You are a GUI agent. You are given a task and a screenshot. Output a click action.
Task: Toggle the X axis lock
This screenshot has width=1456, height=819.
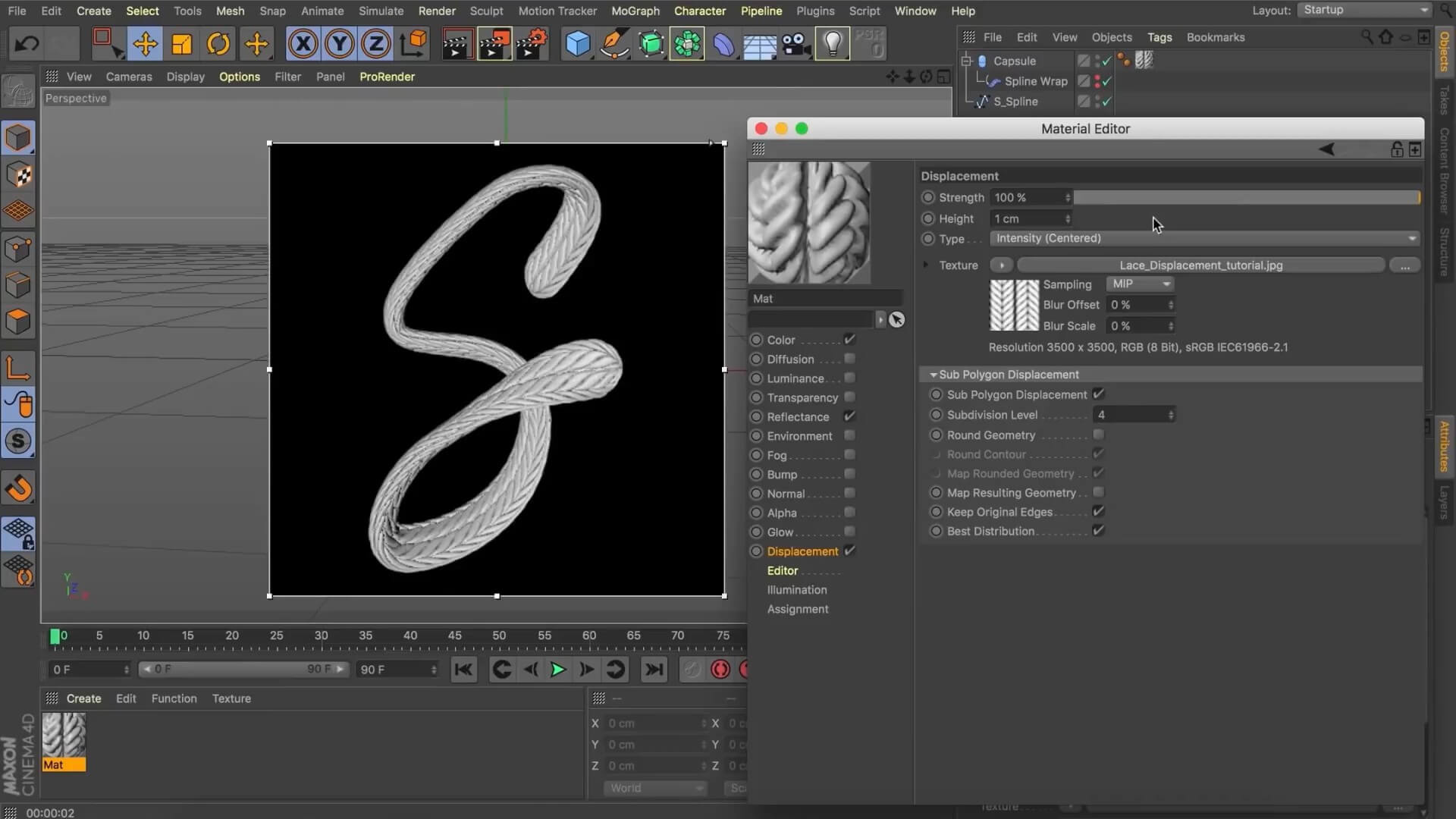pos(303,44)
